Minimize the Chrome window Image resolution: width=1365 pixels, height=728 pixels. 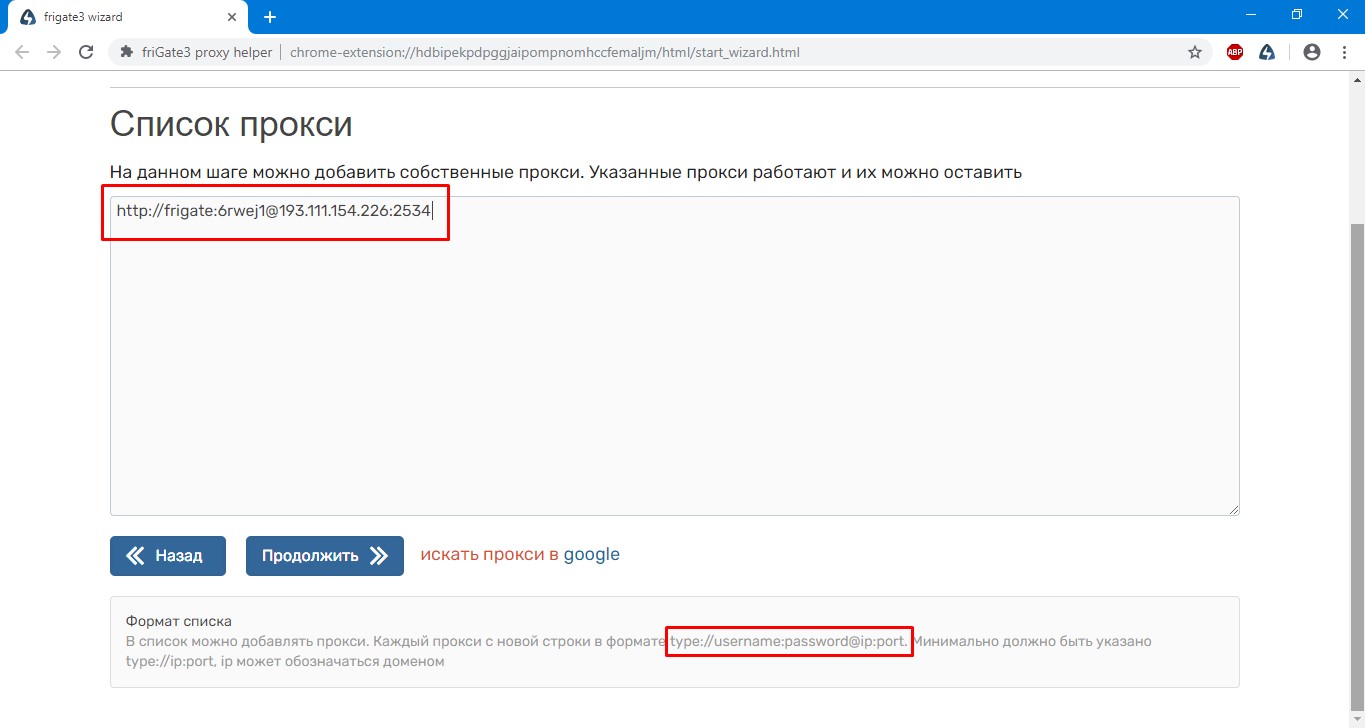point(1251,15)
